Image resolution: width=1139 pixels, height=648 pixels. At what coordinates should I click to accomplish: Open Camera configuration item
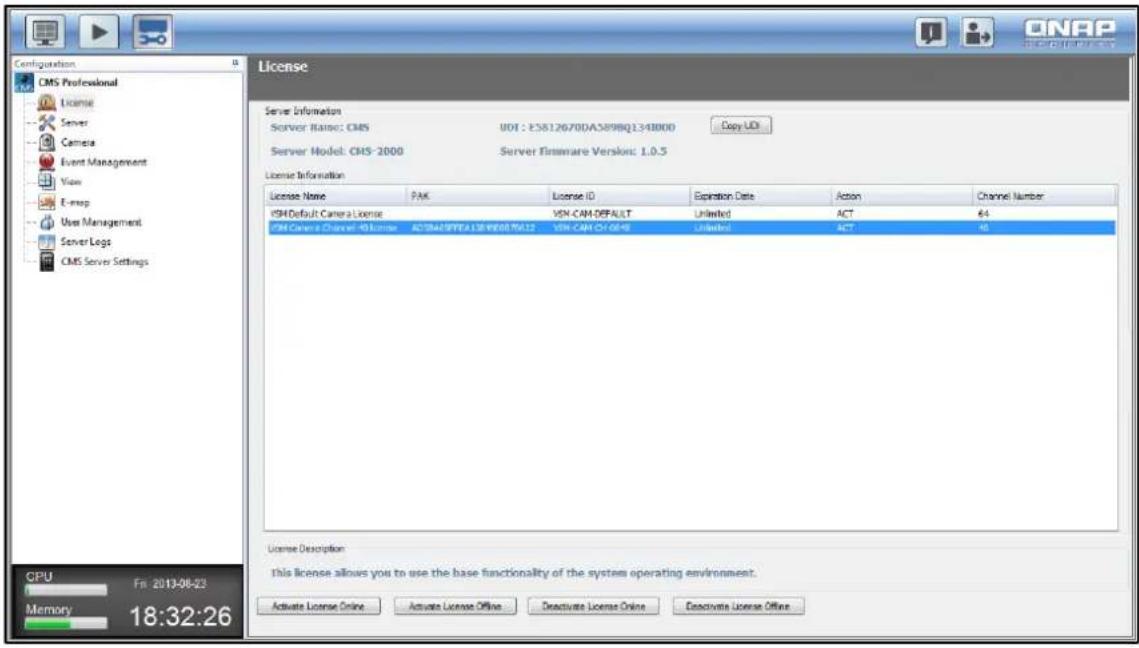point(78,142)
